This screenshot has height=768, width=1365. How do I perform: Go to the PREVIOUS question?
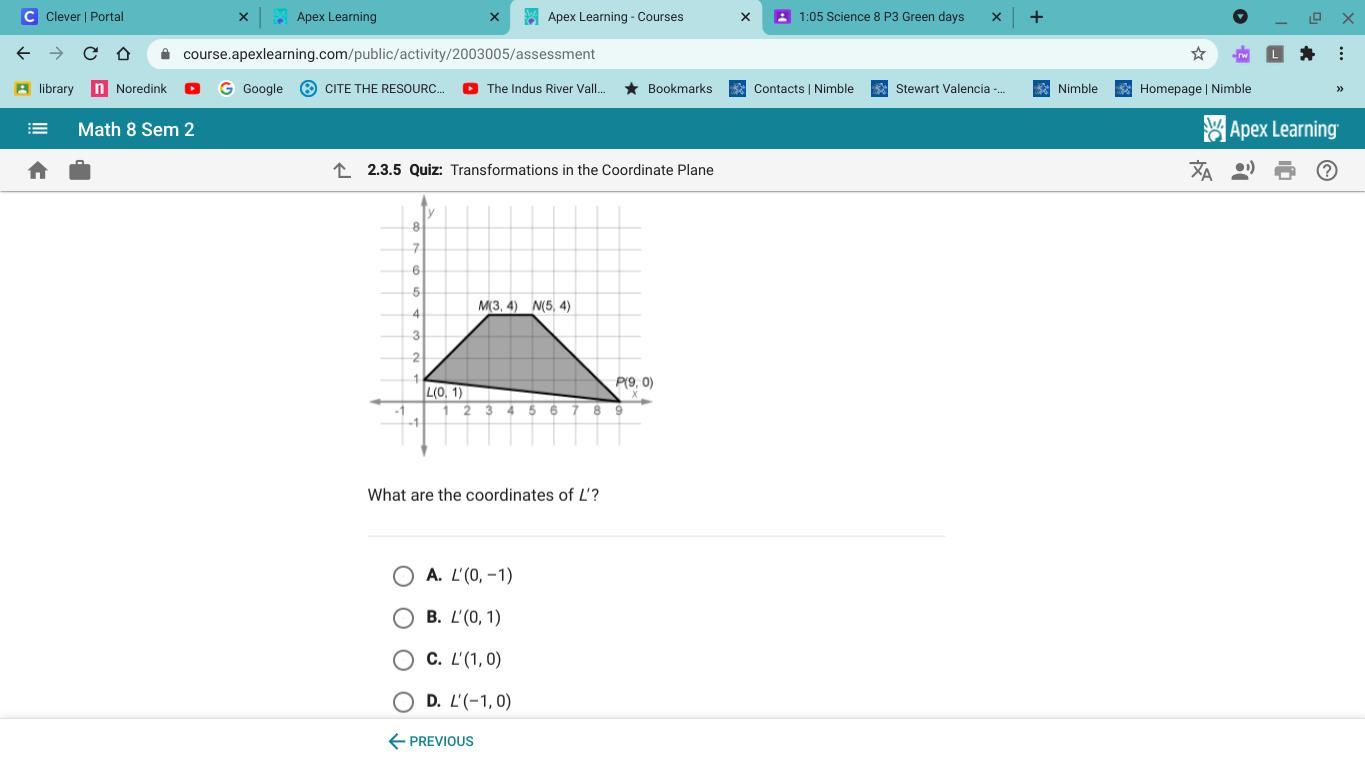point(431,741)
